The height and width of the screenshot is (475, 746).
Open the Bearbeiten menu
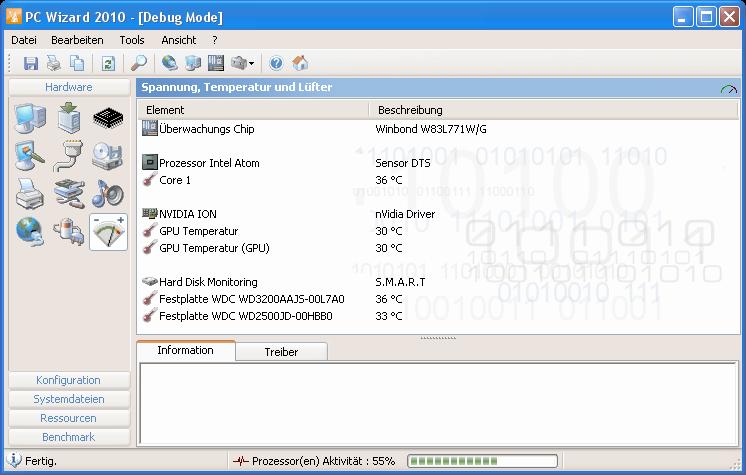coord(77,40)
